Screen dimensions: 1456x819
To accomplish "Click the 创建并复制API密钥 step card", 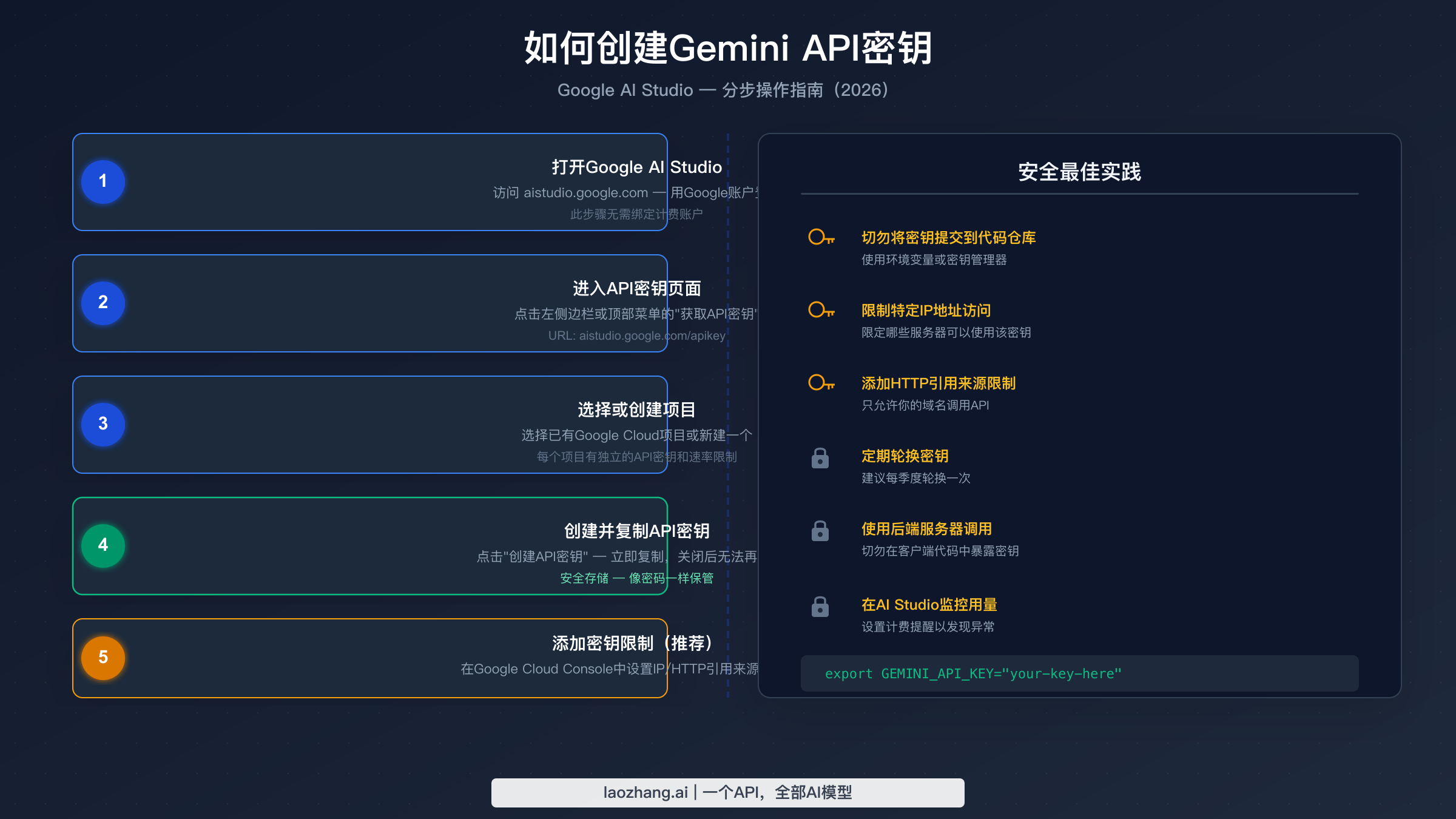I will [x=369, y=546].
